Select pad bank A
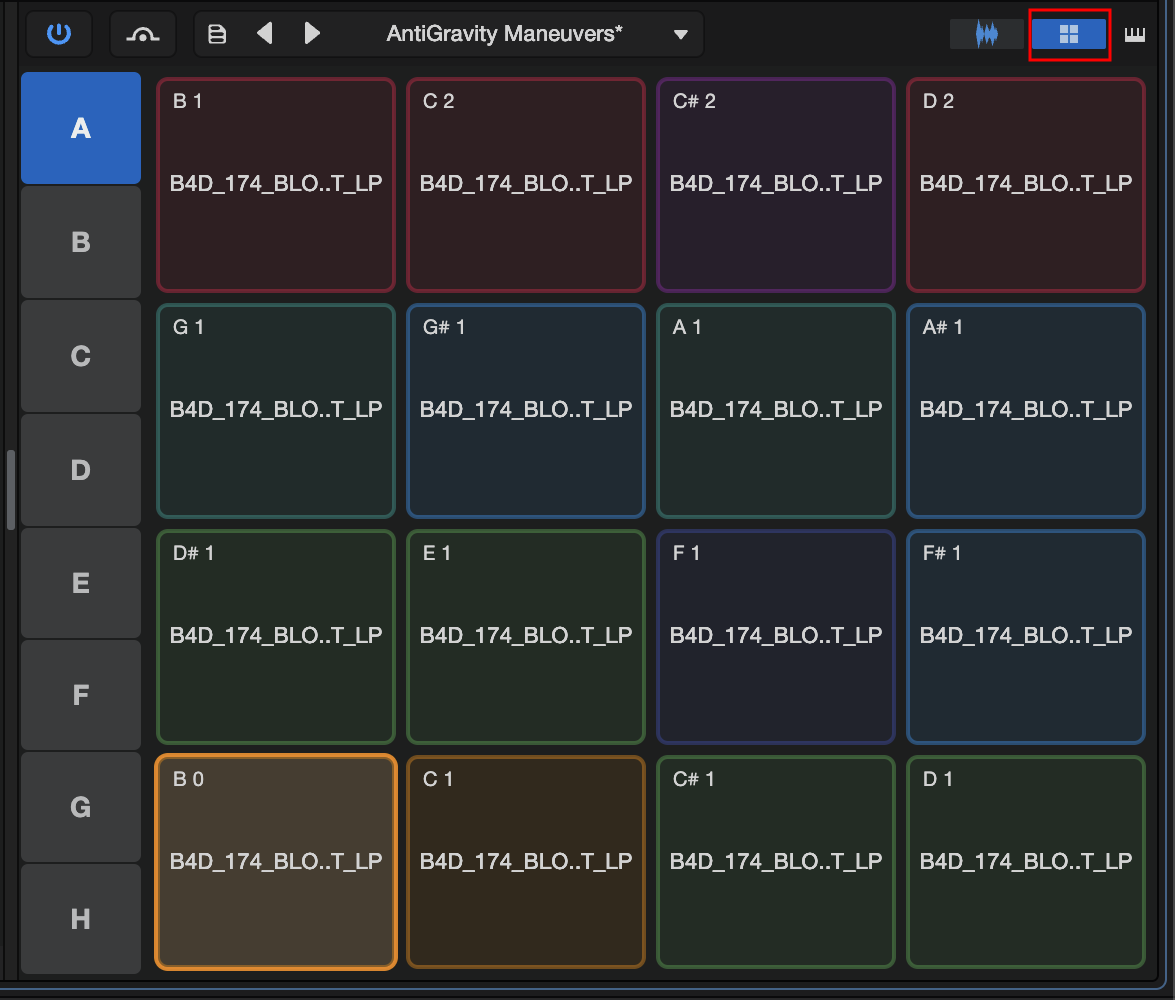Image resolution: width=1175 pixels, height=1000 pixels. click(81, 128)
